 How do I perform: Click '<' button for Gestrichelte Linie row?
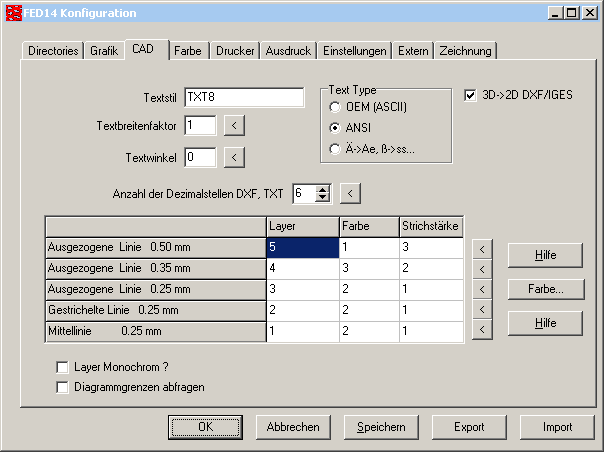pos(481,310)
